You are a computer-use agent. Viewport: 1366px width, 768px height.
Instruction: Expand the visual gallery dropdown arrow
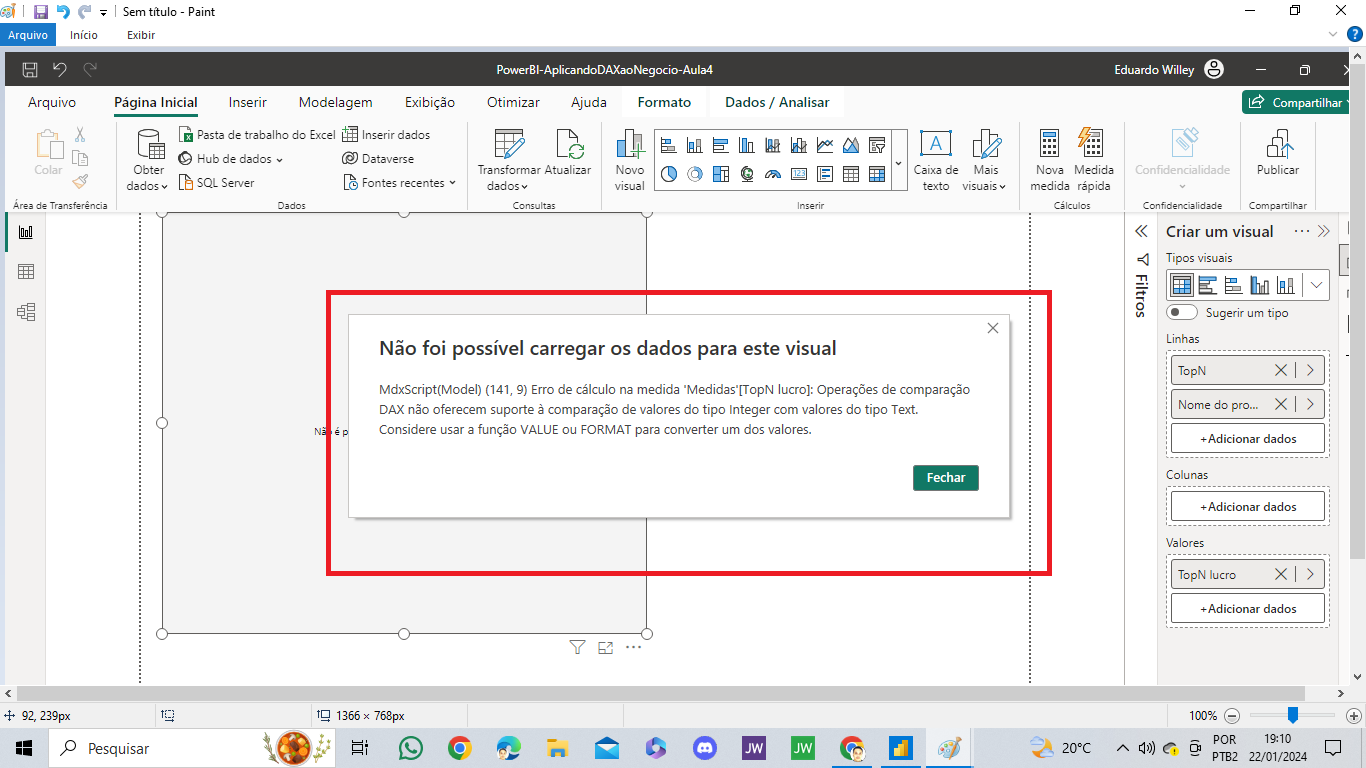pos(898,160)
